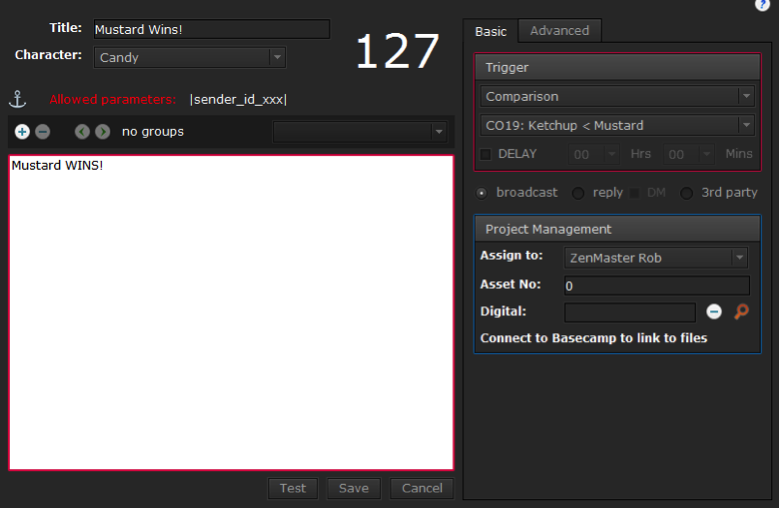Open the empty groups dropdown
780x509 pixels.
[359, 132]
